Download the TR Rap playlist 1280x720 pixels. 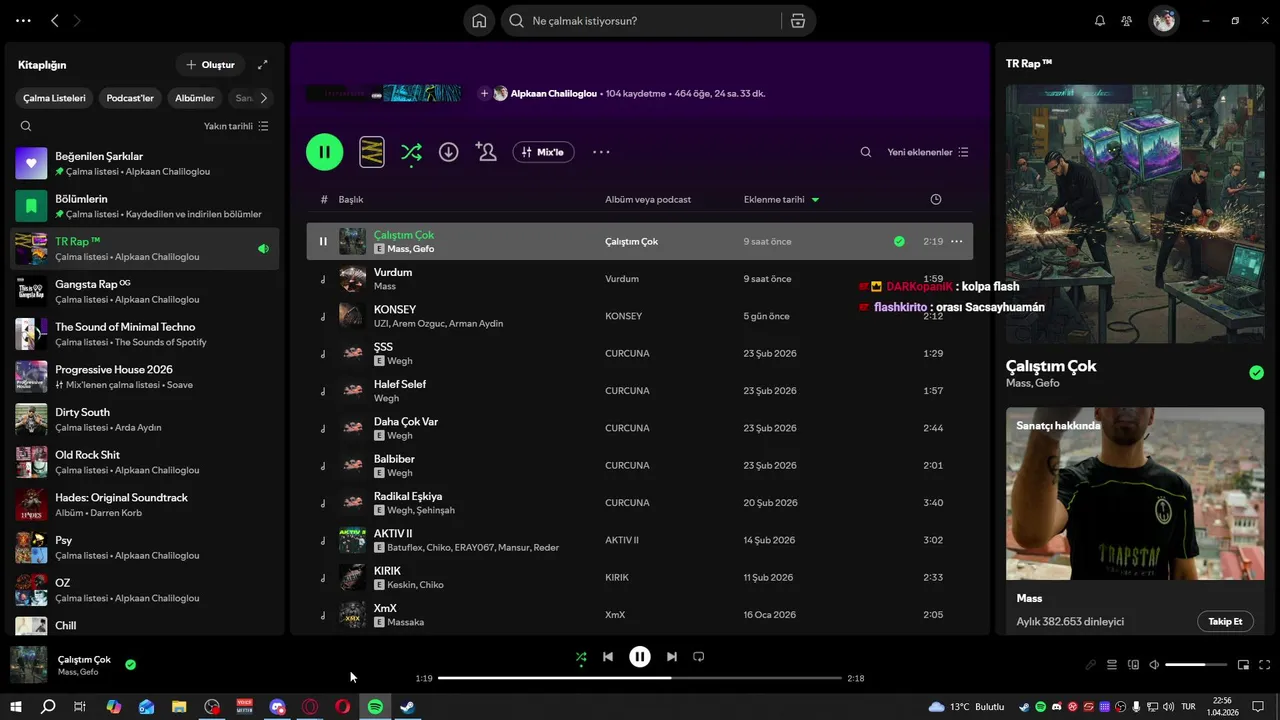tap(449, 152)
